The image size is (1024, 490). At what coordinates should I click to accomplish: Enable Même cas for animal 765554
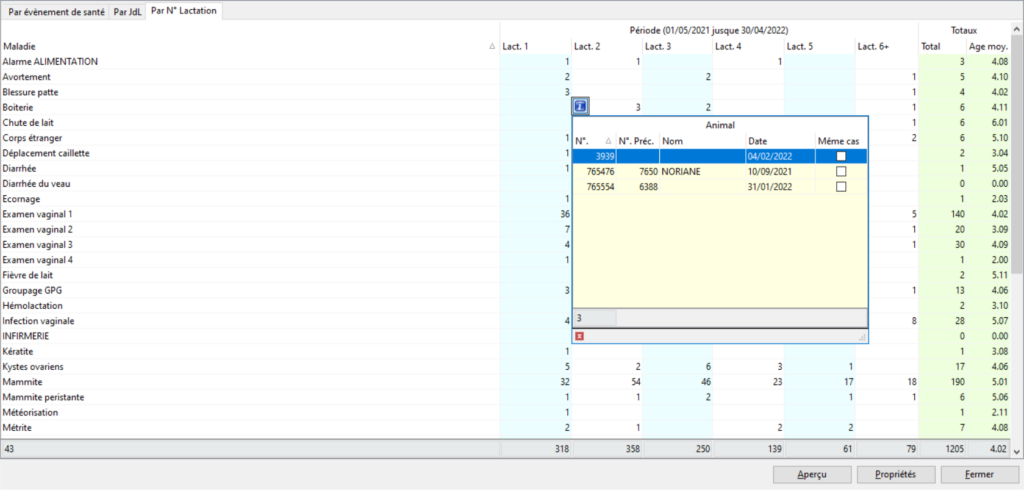(841, 187)
